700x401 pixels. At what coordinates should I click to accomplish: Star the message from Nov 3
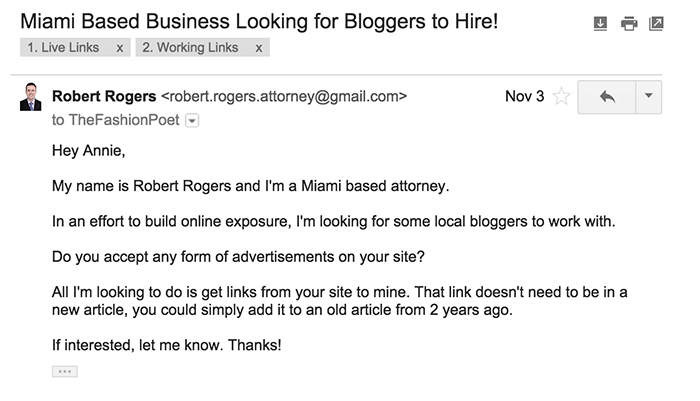[x=561, y=96]
